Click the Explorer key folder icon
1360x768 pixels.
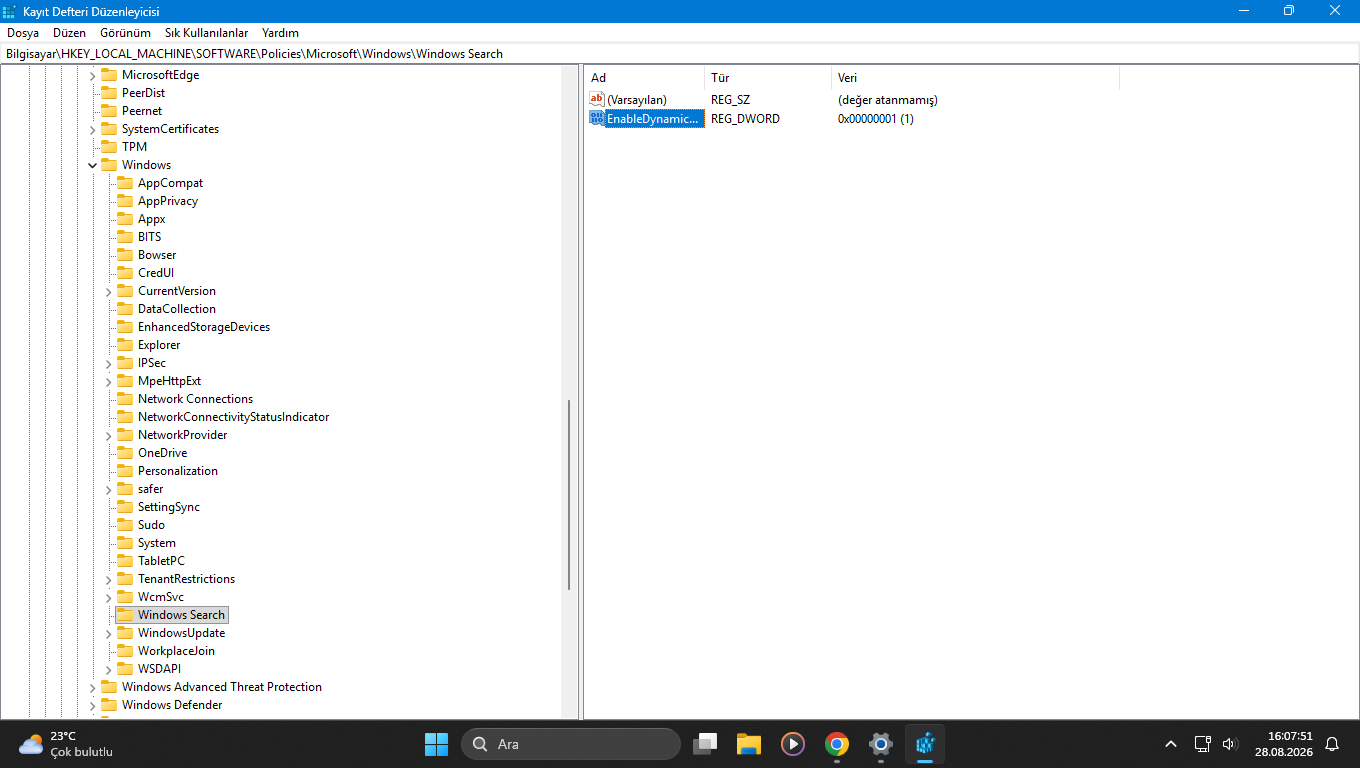[x=124, y=345]
